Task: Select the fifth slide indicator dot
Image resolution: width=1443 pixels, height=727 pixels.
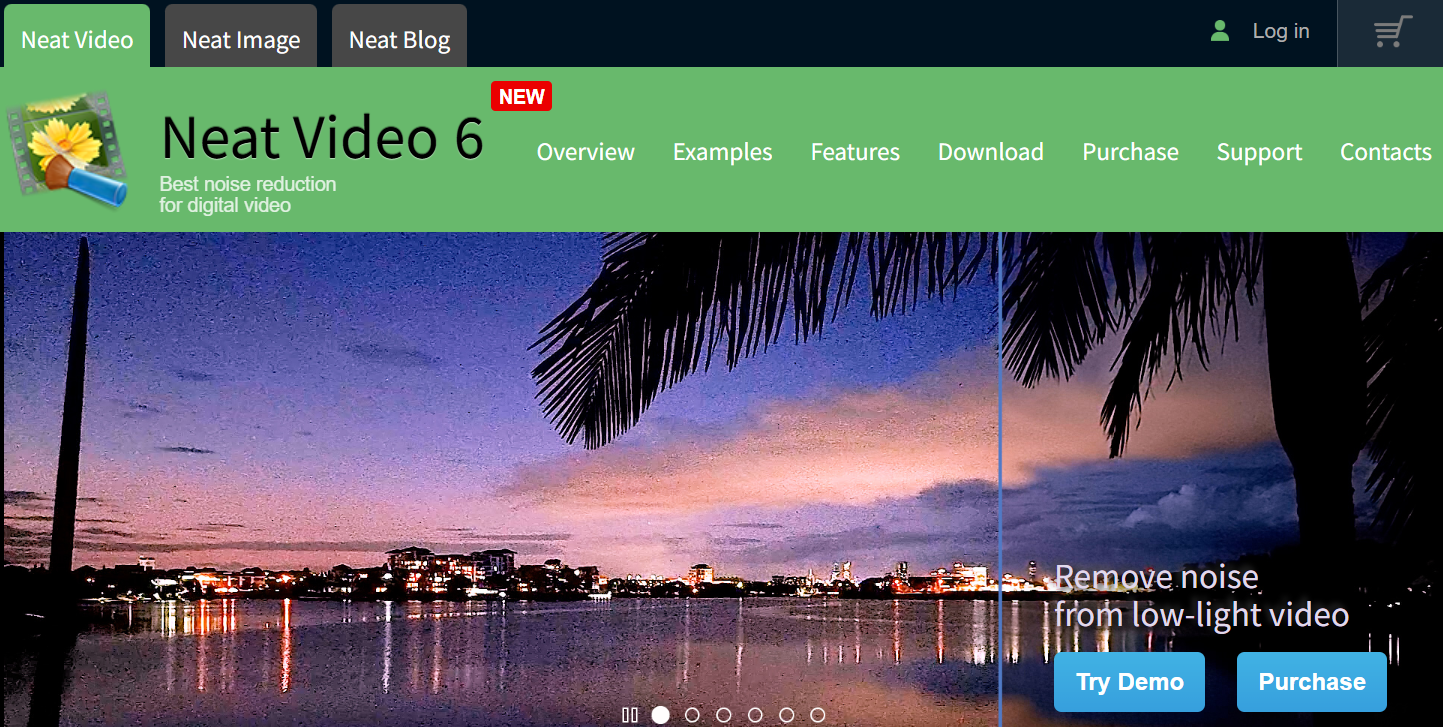Action: 786,715
